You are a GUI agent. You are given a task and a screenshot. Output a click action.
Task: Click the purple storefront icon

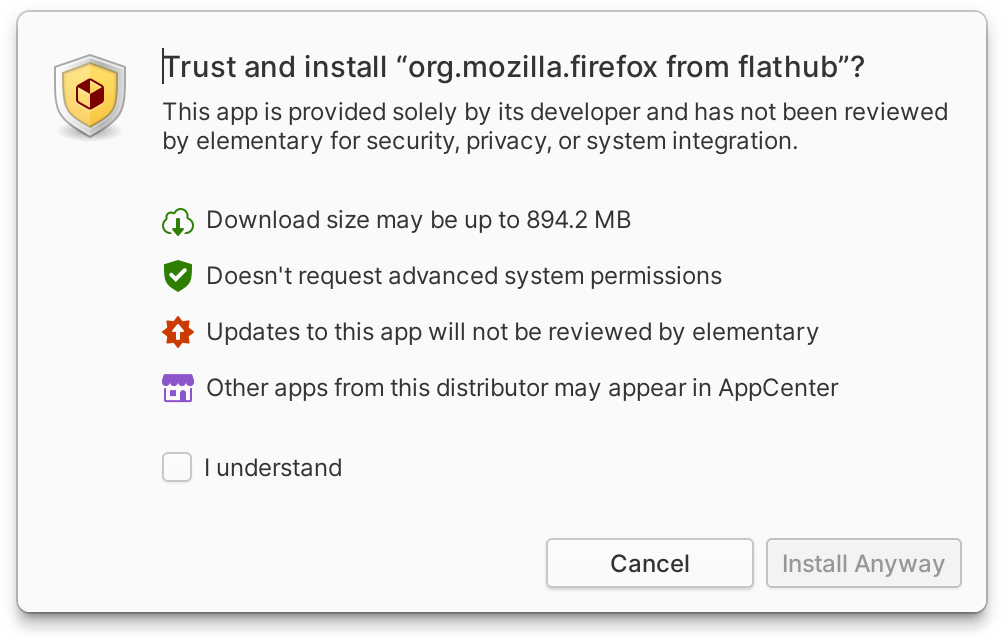177,388
